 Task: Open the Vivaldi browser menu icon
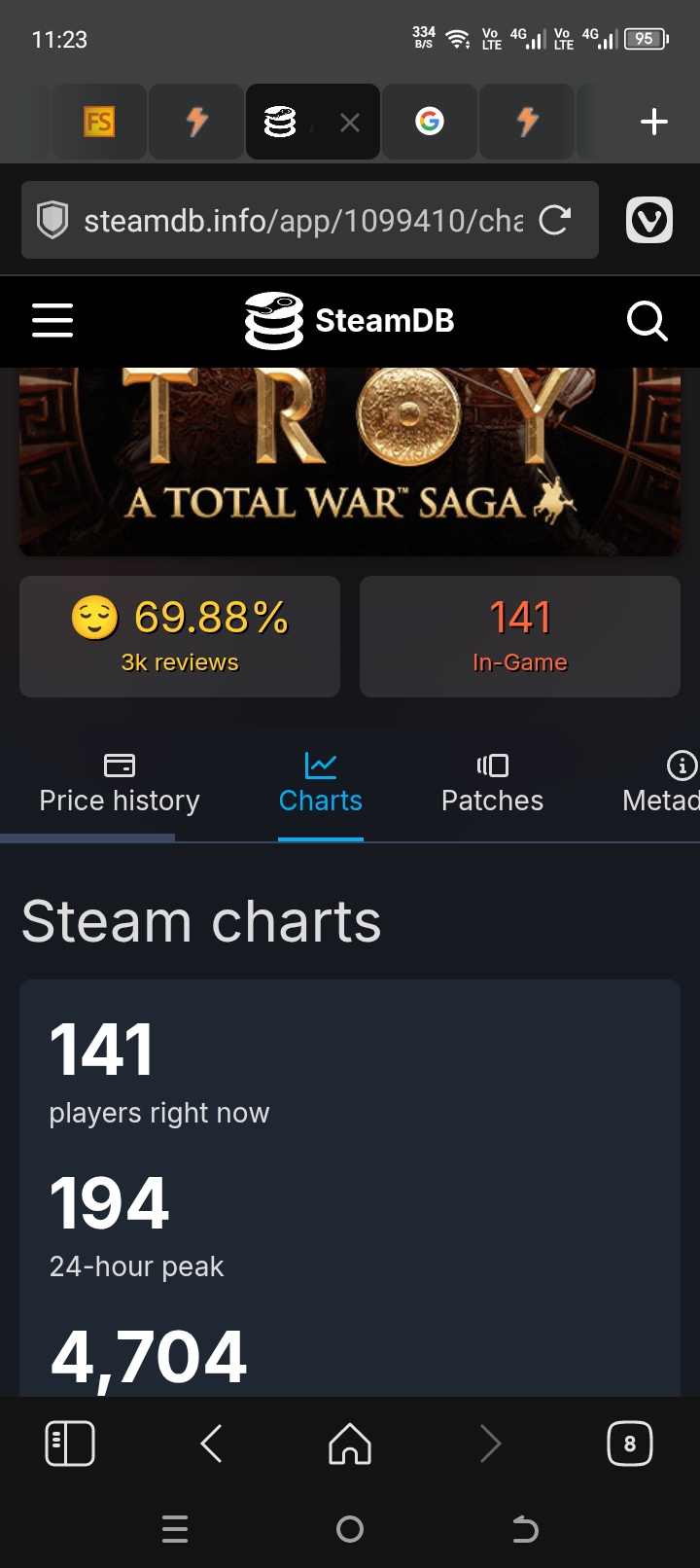pos(648,221)
